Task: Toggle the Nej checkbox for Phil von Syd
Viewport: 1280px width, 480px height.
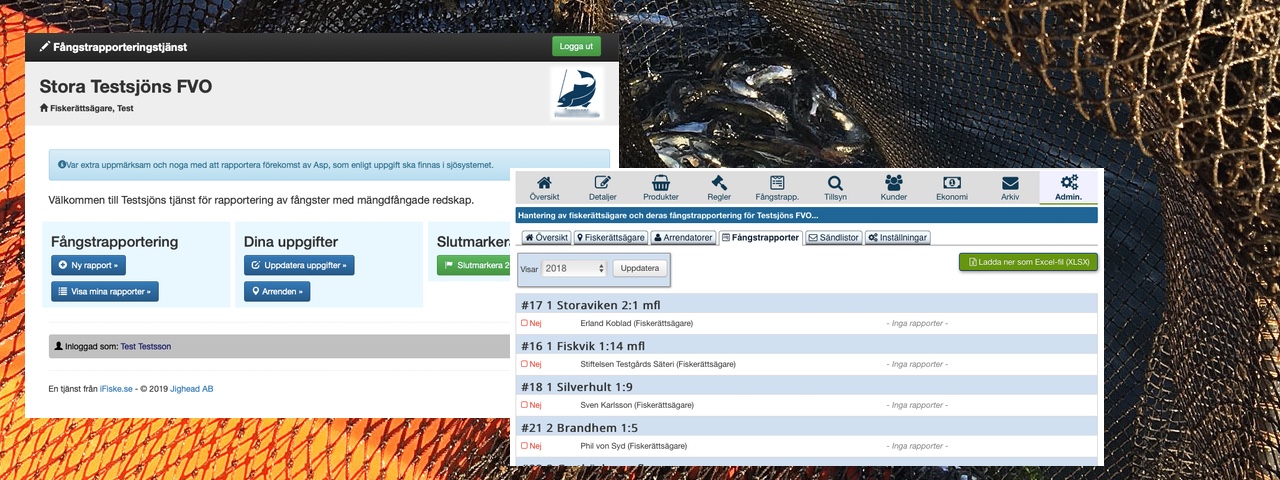Action: 524,446
